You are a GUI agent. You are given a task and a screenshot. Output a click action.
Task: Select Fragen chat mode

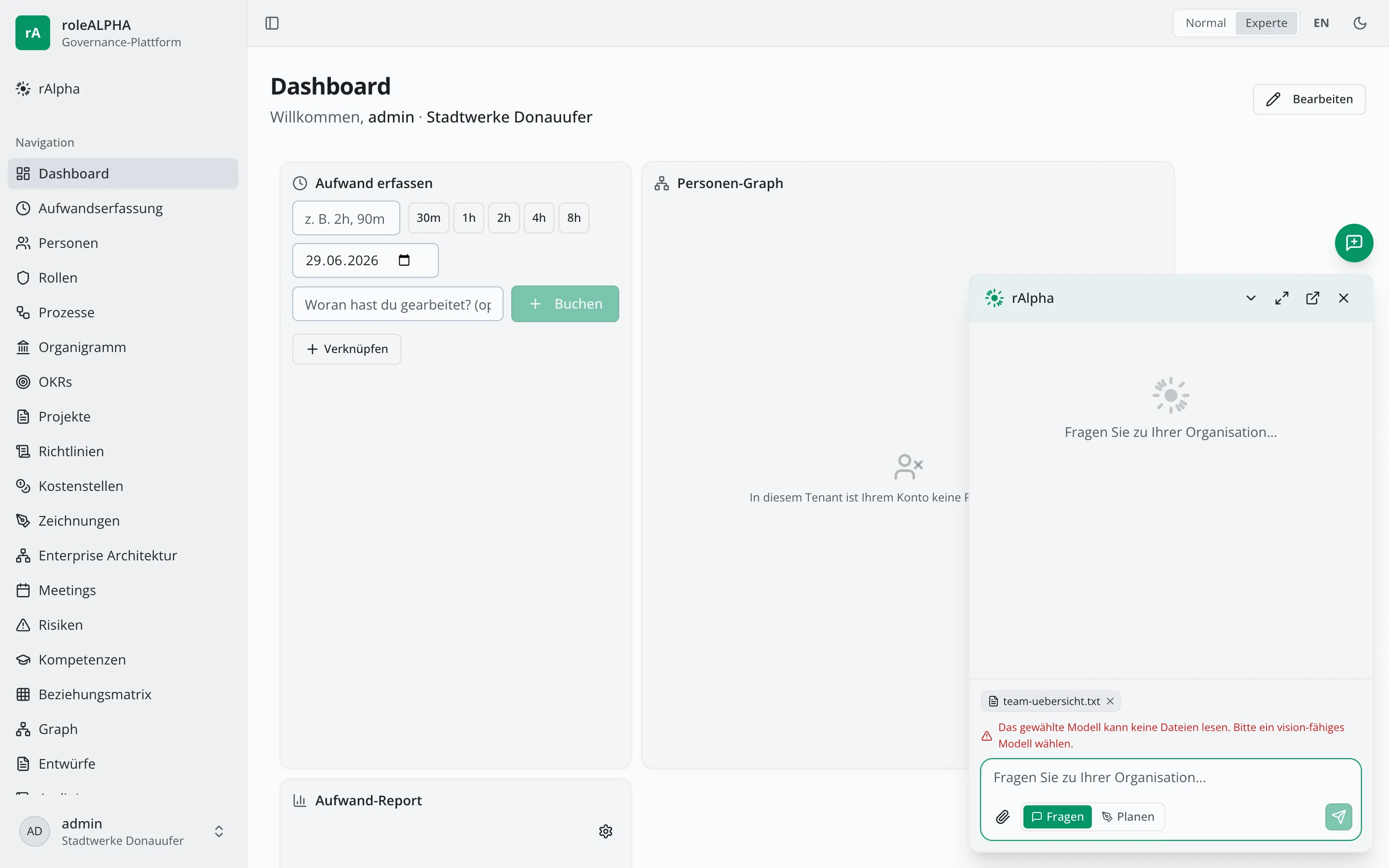tap(1057, 816)
